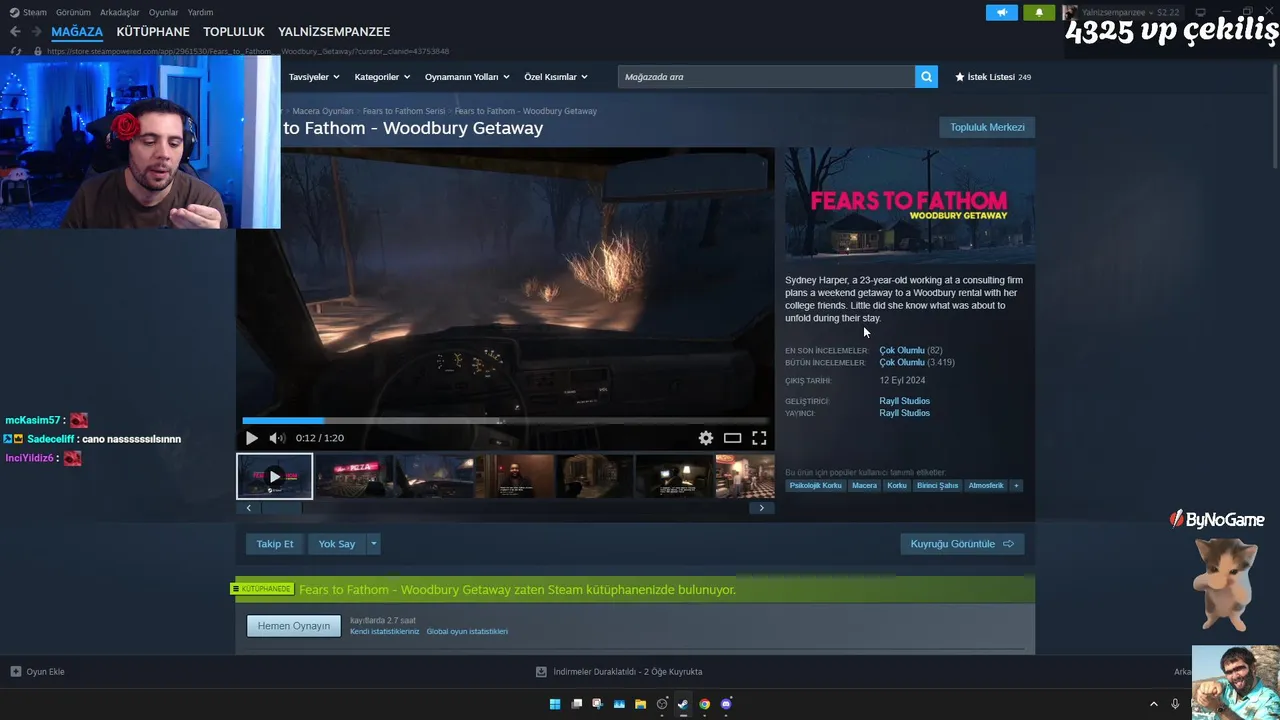The image size is (1280, 720).
Task: Select the Pizza sign screenshot thumbnail
Action: (355, 476)
